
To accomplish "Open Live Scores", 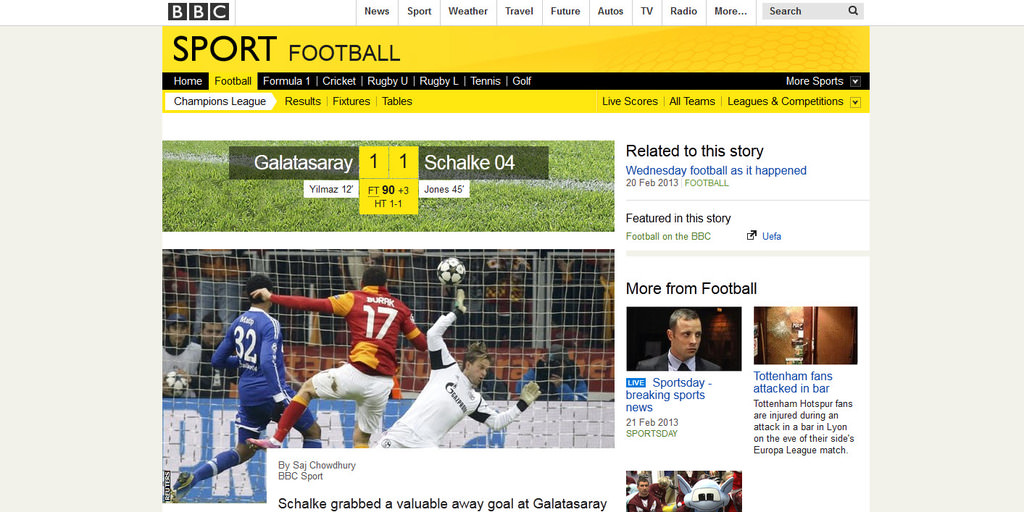I will point(630,101).
